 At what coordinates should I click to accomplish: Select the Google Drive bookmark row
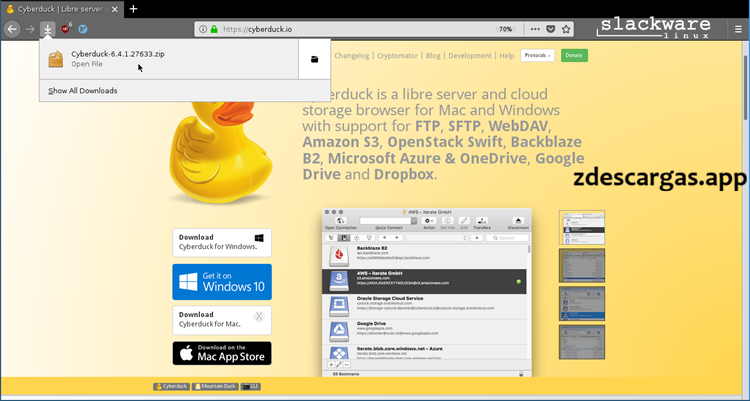coord(424,332)
